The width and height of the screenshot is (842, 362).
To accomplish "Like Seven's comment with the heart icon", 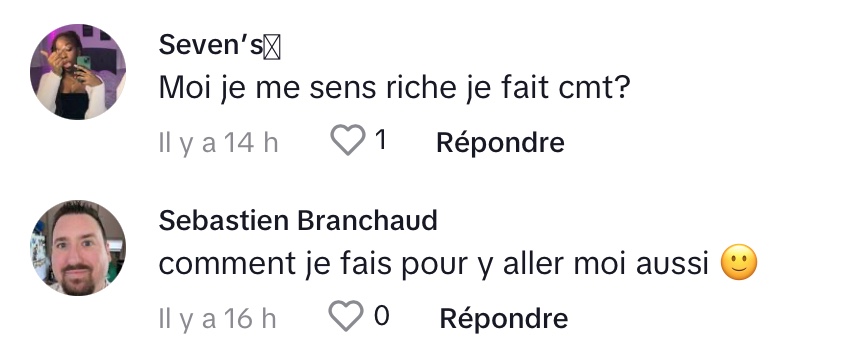I will click(347, 141).
